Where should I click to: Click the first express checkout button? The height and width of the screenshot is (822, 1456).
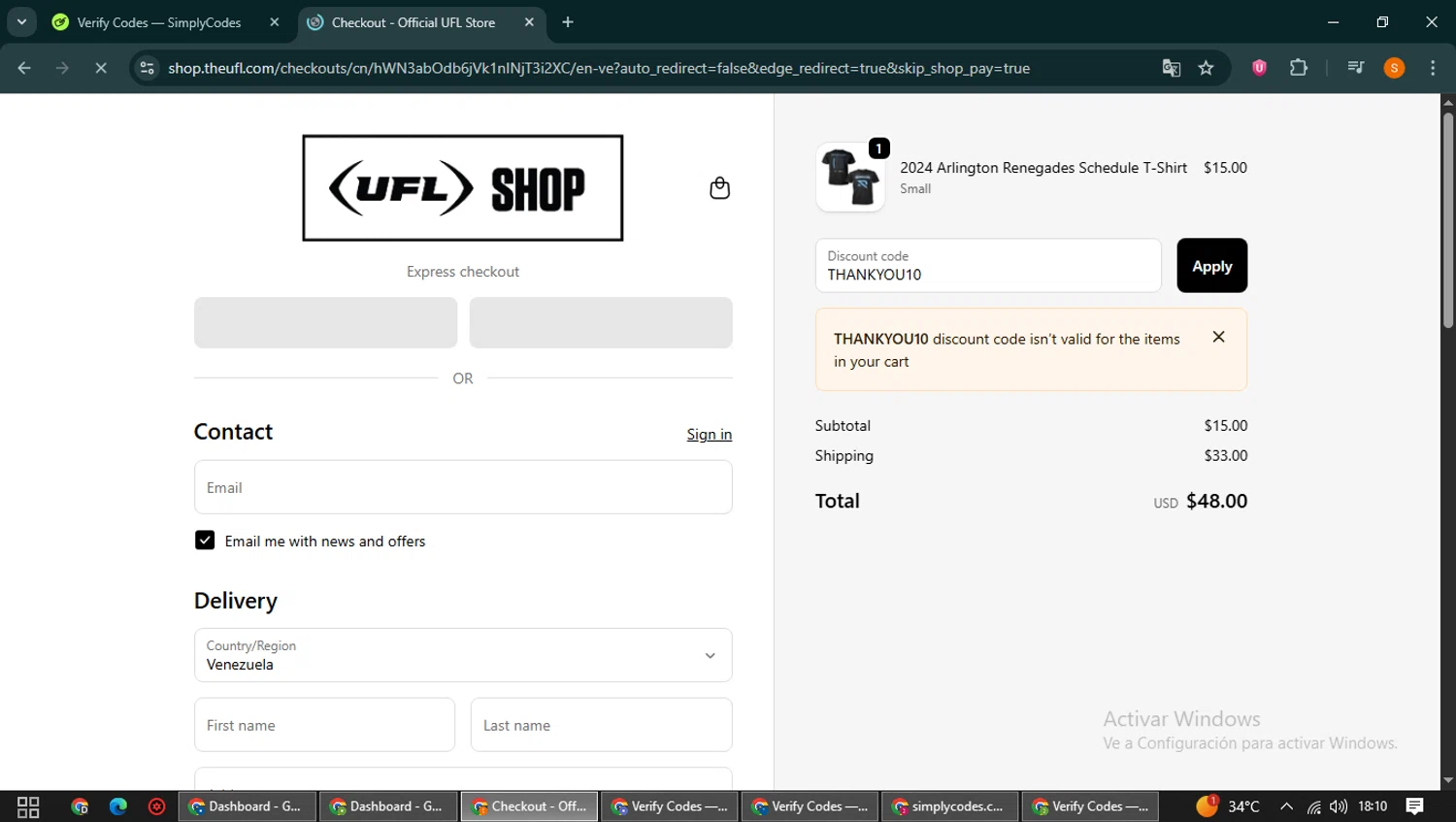pyautogui.click(x=325, y=322)
